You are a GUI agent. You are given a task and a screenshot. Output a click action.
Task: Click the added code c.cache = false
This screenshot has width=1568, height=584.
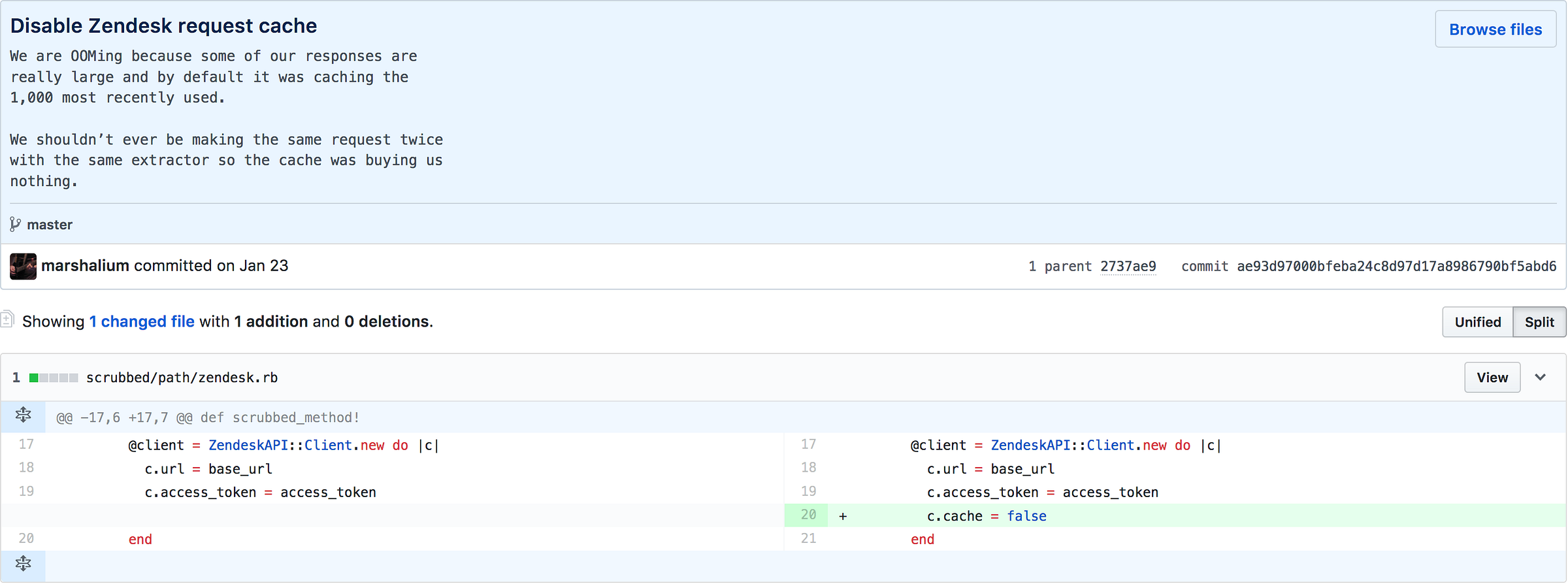click(x=987, y=516)
